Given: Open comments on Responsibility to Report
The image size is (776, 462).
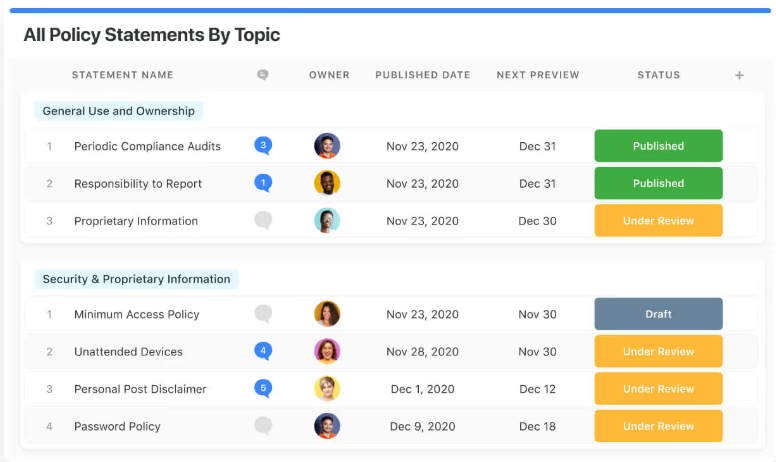Looking at the screenshot, I should click(x=263, y=184).
